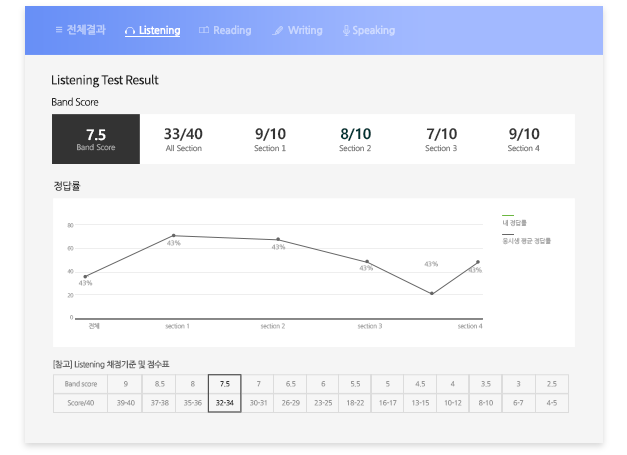Open the 전체결과 overall results tab
This screenshot has width=627, height=455.
[x=80, y=30]
